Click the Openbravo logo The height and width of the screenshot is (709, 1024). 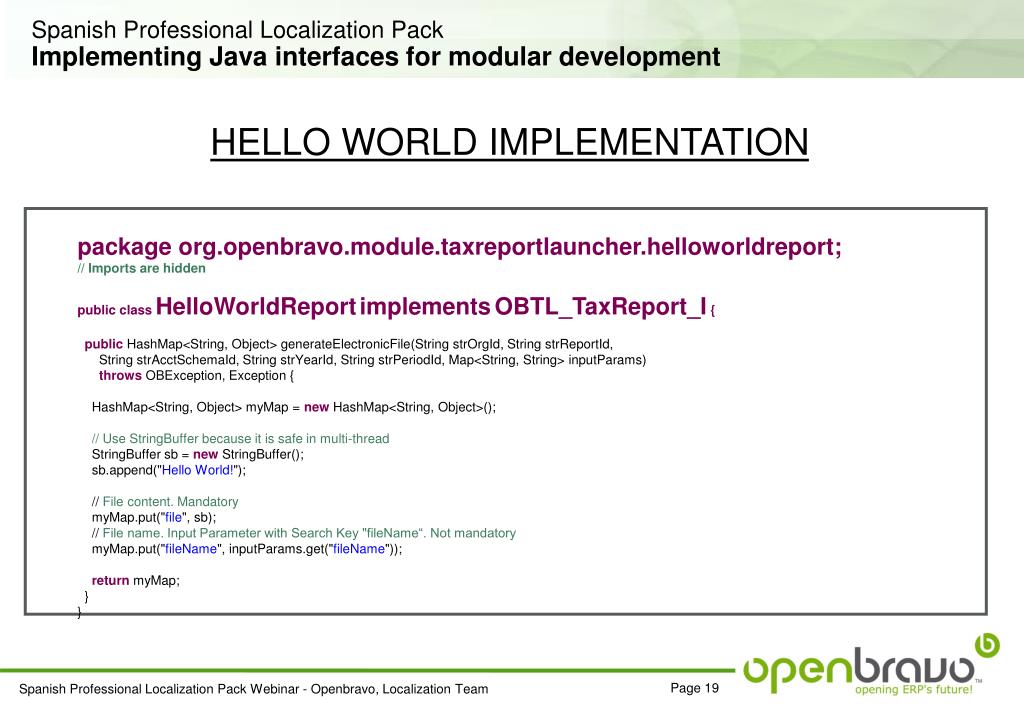tap(871, 664)
